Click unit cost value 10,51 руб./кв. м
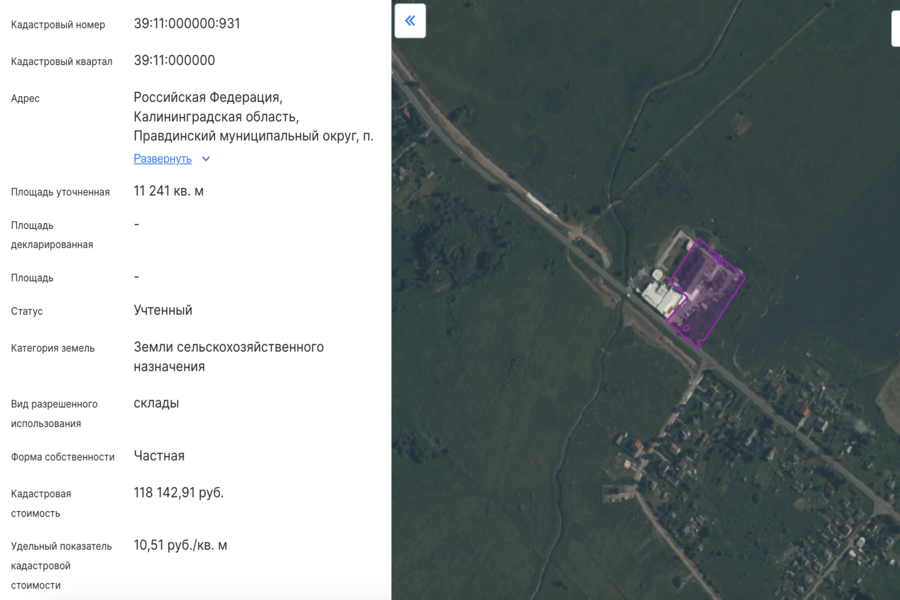 tap(180, 545)
